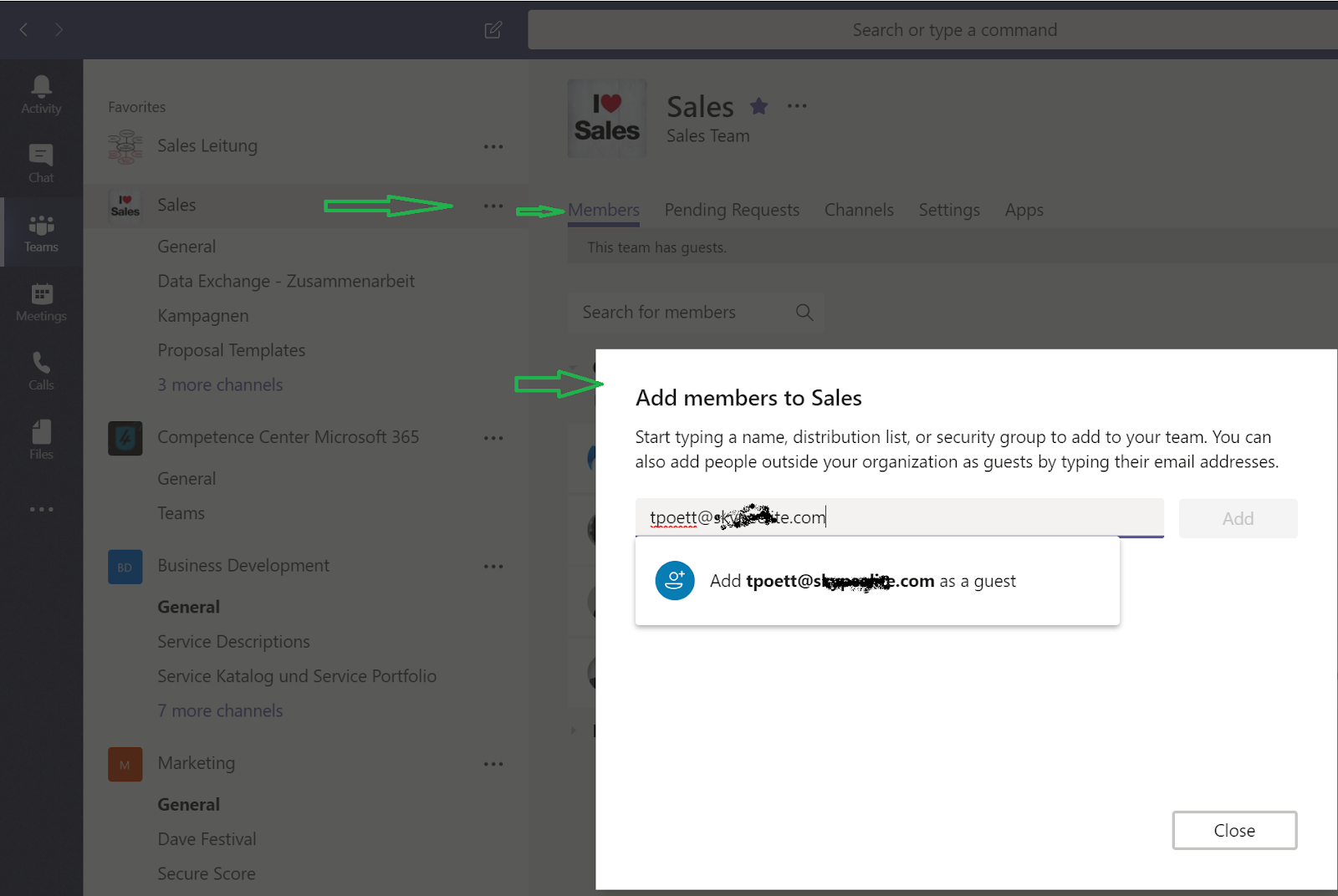Close the Add members dialog
Viewport: 1338px width, 896px height.
coord(1234,830)
